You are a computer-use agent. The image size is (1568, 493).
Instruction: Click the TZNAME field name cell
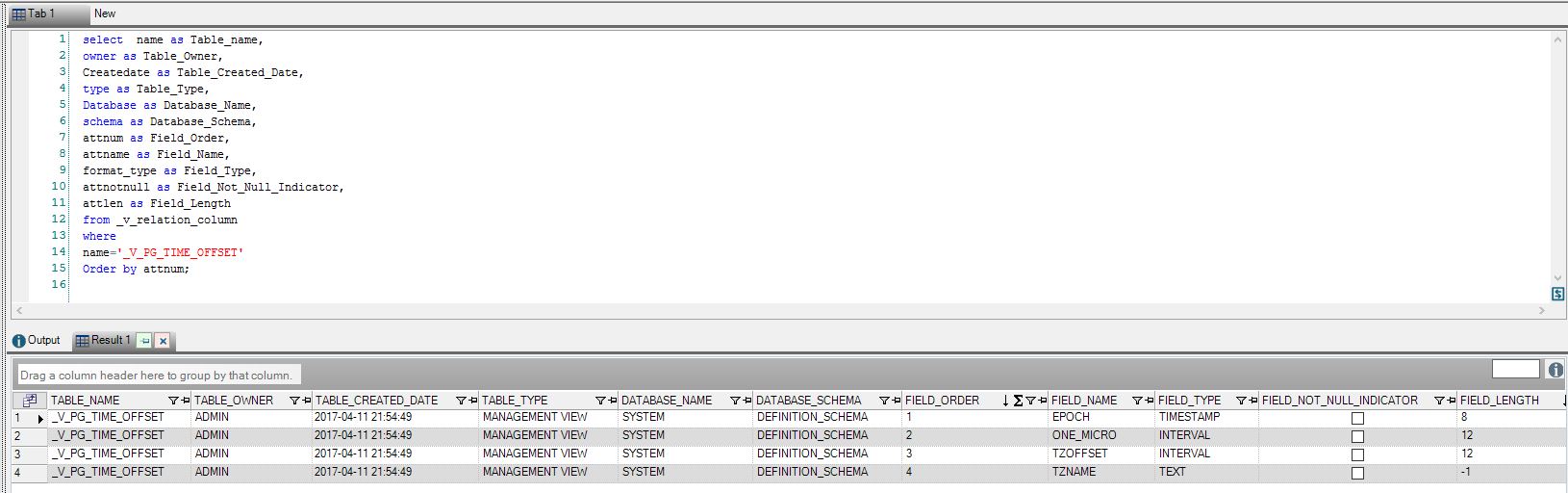click(1101, 473)
